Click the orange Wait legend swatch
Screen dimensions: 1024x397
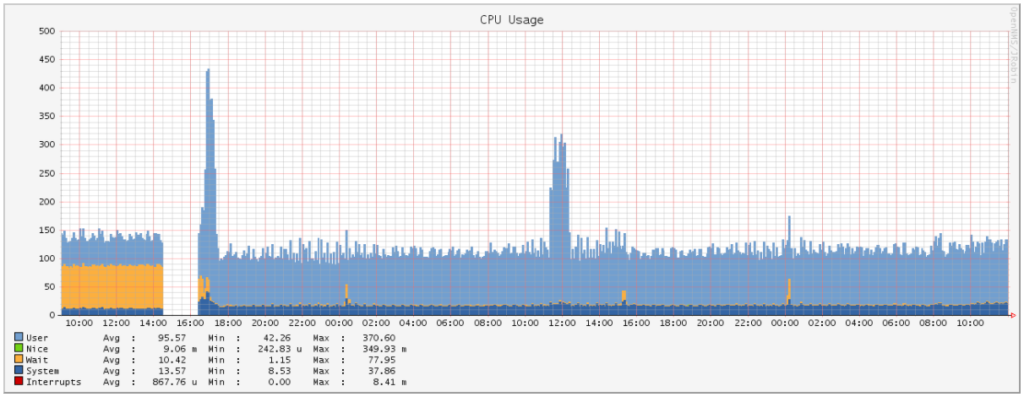click(x=18, y=359)
